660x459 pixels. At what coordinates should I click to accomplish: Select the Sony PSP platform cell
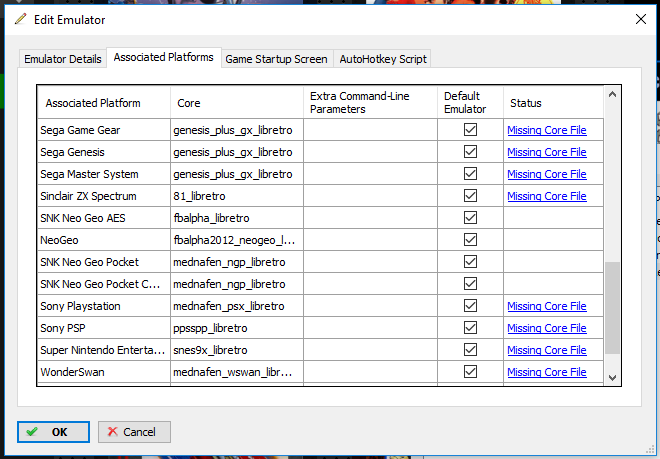pyautogui.click(x=104, y=328)
